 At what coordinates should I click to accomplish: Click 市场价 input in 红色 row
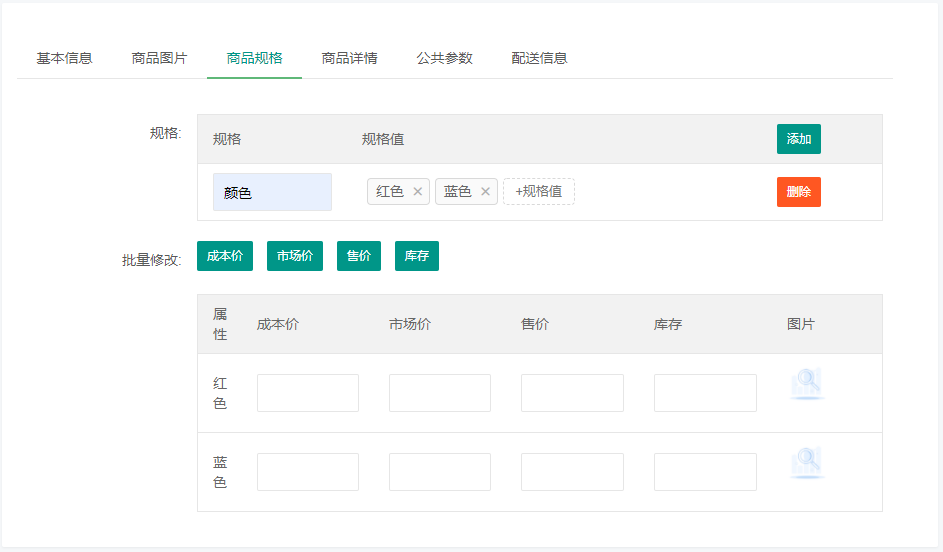tap(440, 393)
